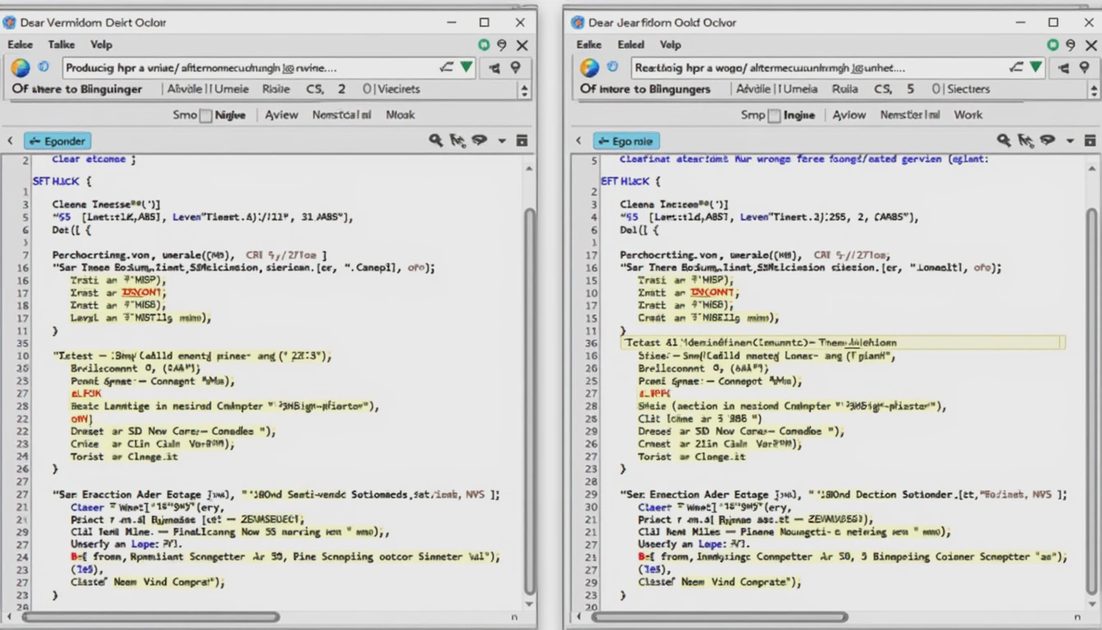This screenshot has width=1102, height=630.
Task: Click the comment bubble icon in the left window
Action: click(x=479, y=140)
